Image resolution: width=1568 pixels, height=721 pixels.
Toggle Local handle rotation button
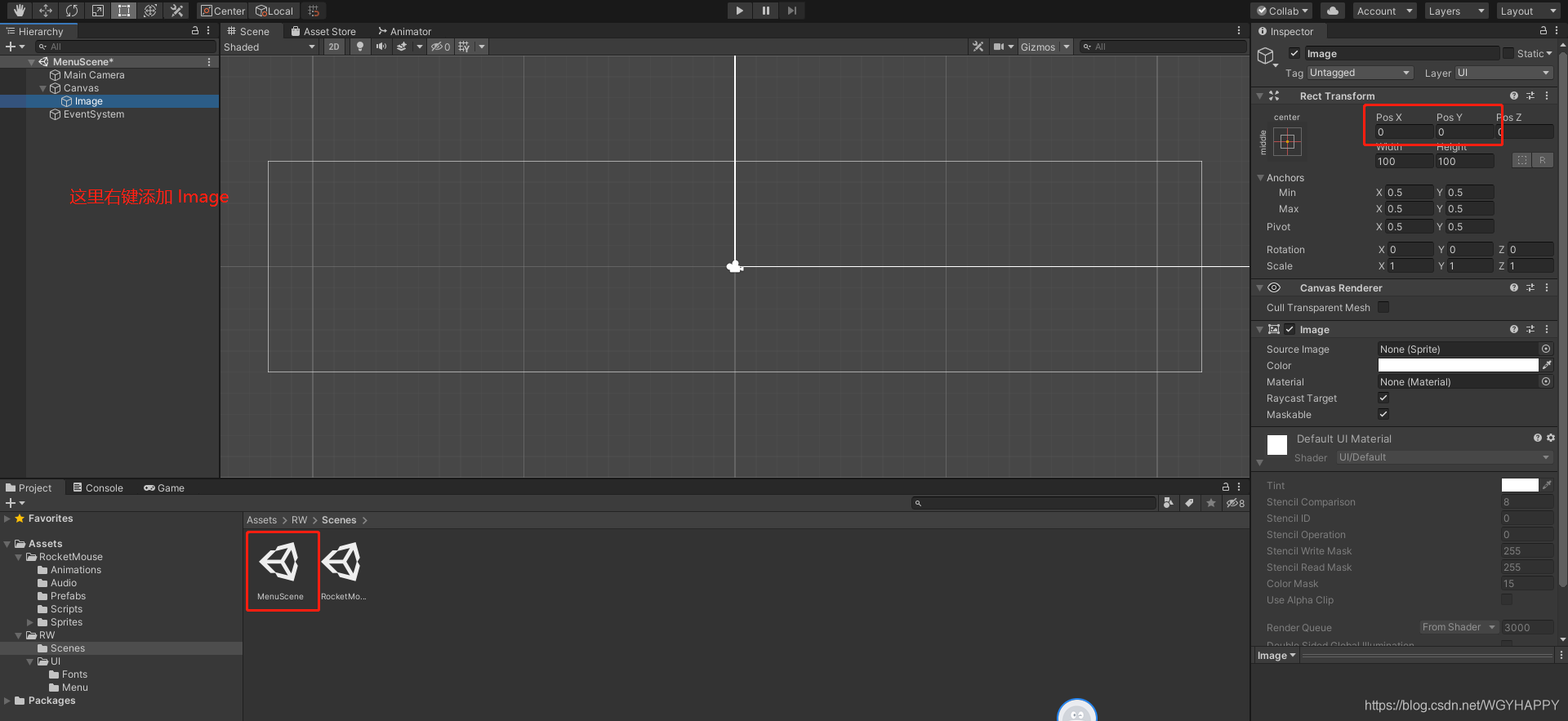point(274,11)
